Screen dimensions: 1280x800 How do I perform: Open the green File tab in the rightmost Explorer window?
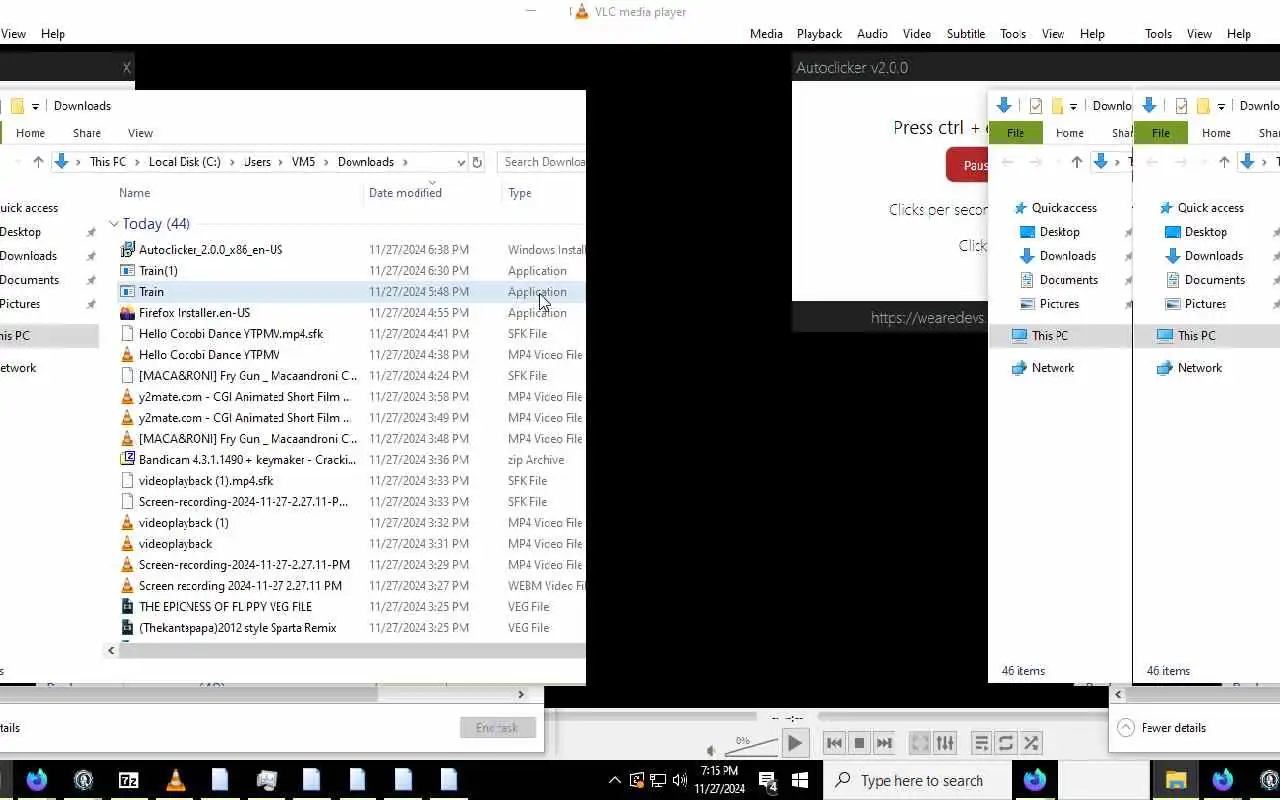click(1160, 133)
